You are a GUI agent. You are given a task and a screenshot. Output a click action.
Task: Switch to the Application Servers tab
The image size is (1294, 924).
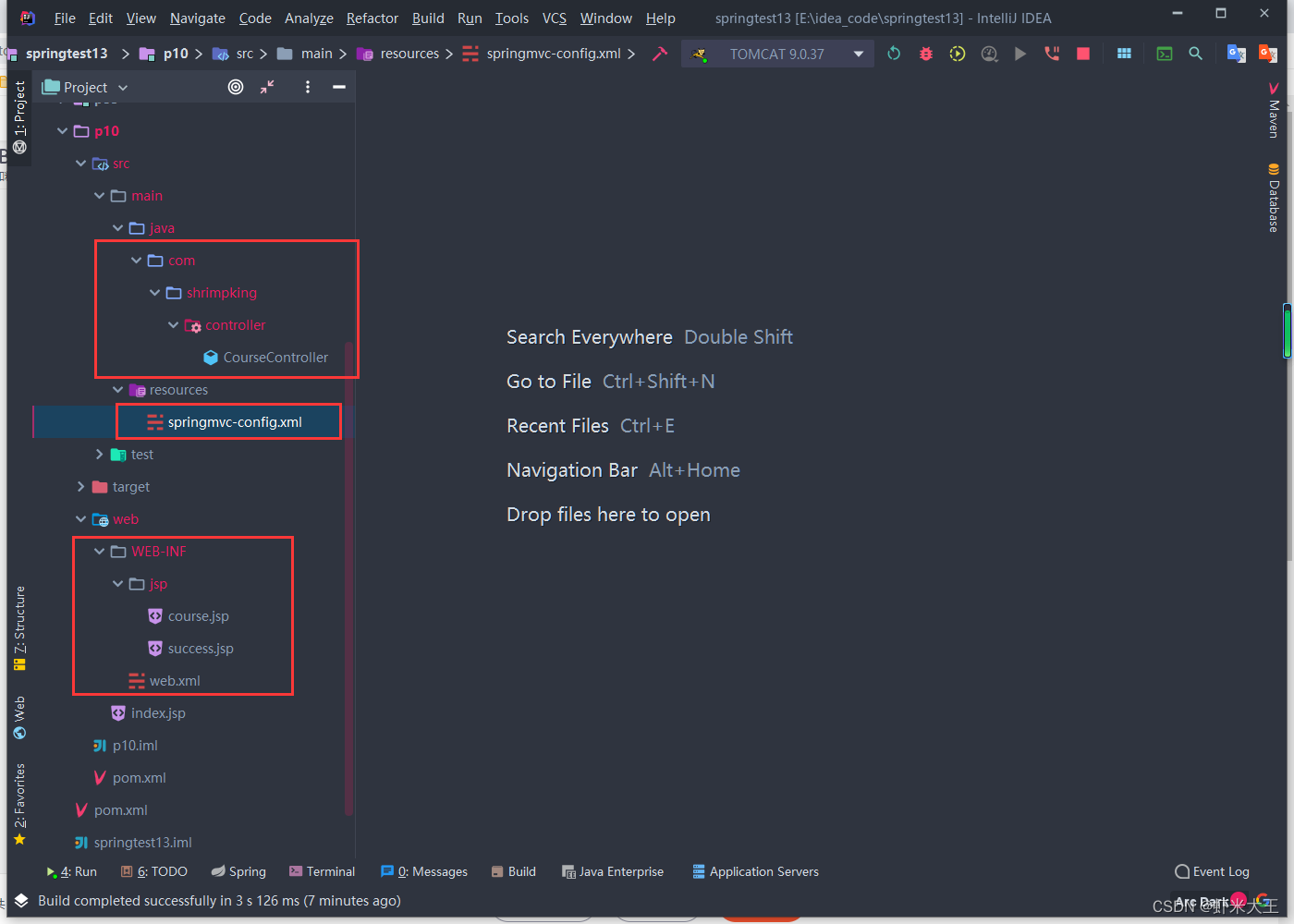click(755, 871)
